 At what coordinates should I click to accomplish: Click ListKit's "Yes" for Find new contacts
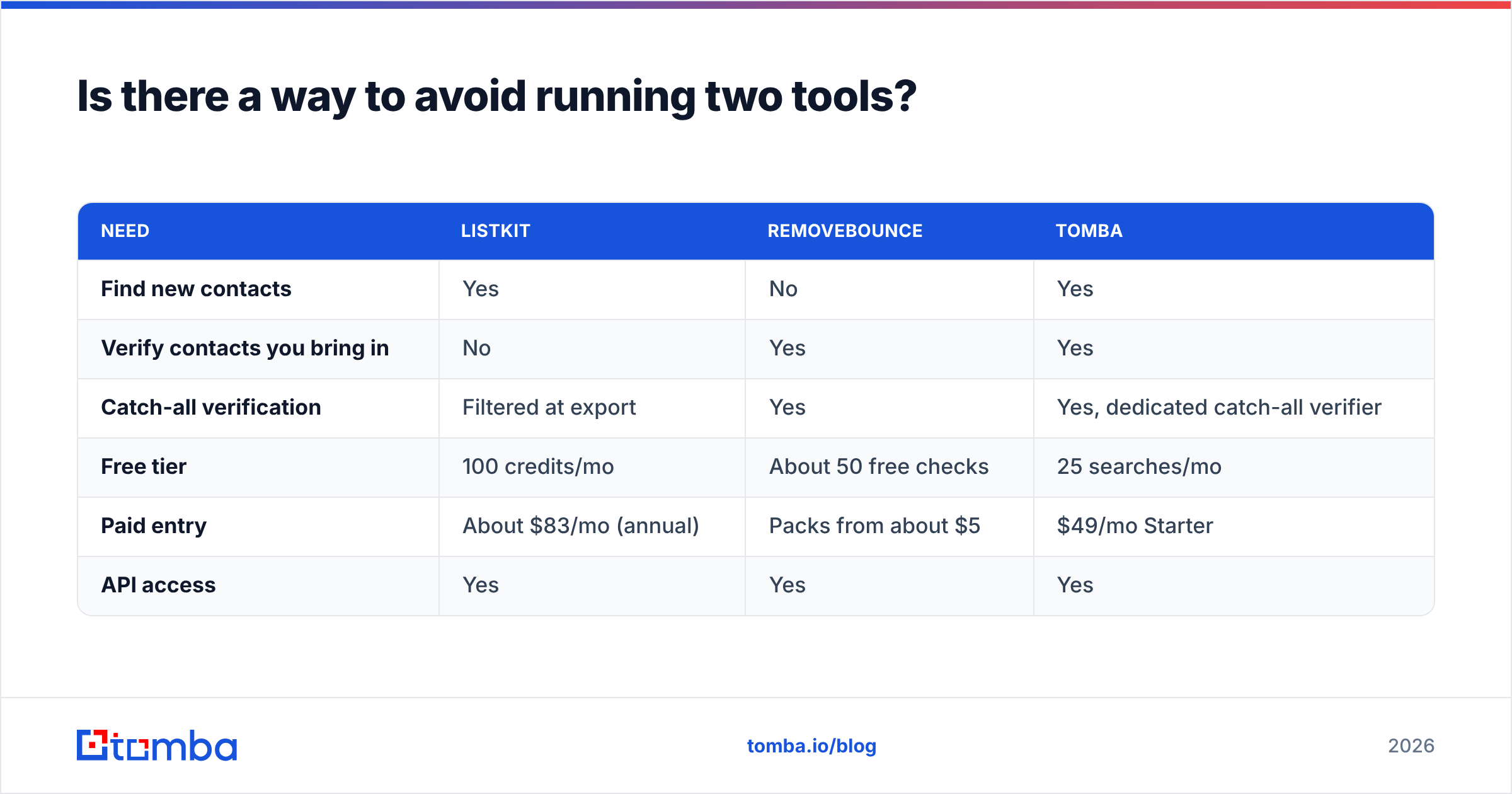[481, 289]
